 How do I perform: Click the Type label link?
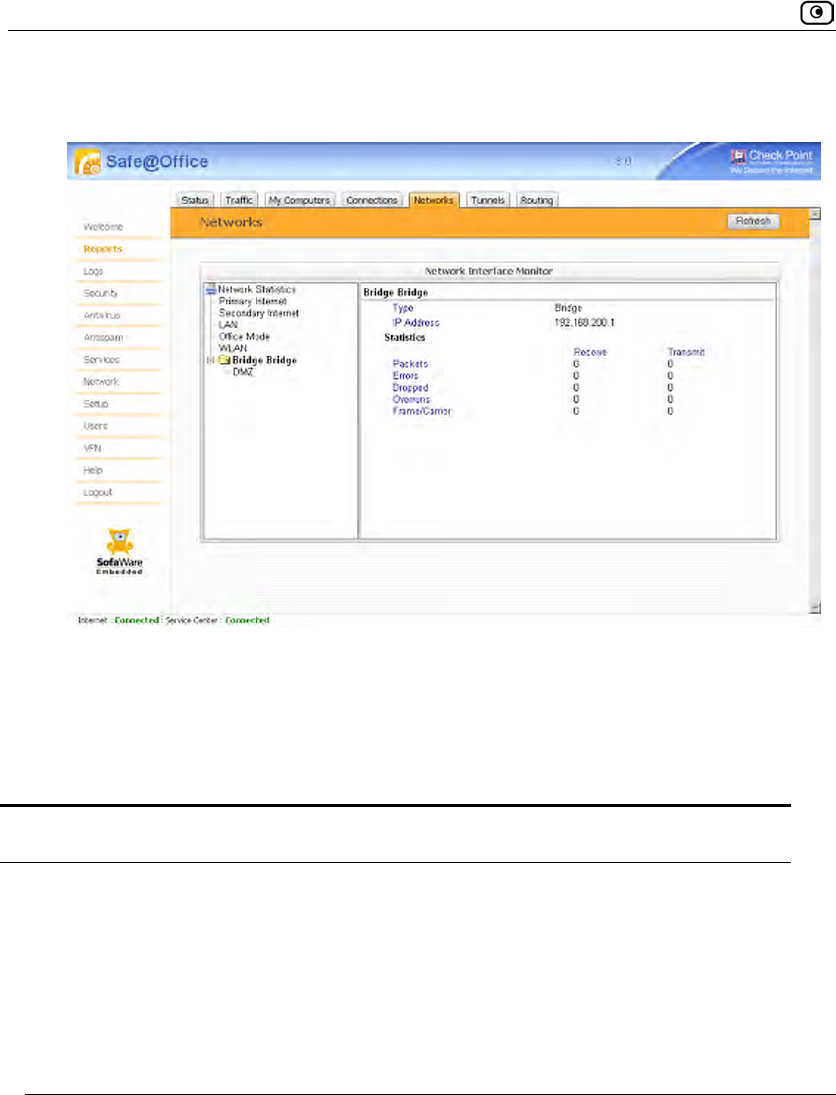[403, 308]
